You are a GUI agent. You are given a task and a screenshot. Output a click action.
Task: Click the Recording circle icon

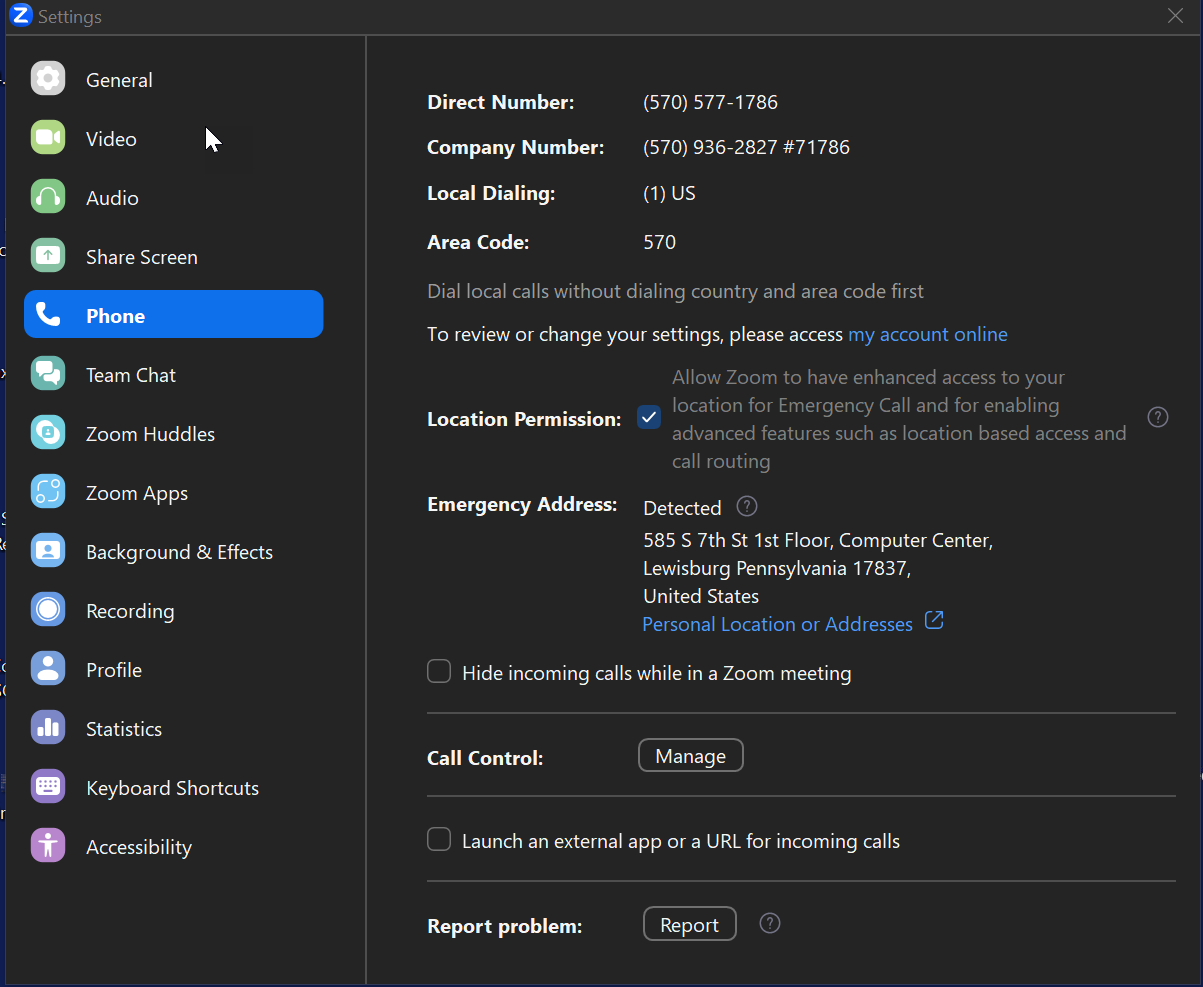click(x=48, y=610)
